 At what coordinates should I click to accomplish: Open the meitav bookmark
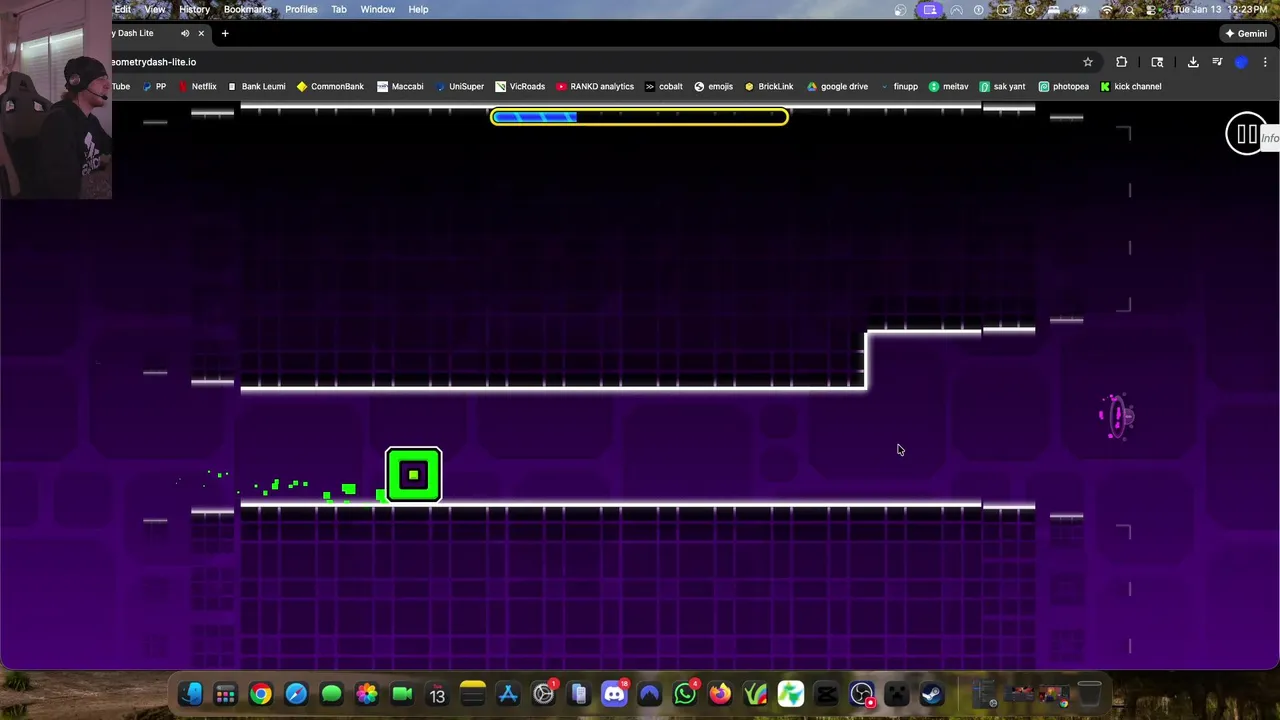[x=948, y=87]
